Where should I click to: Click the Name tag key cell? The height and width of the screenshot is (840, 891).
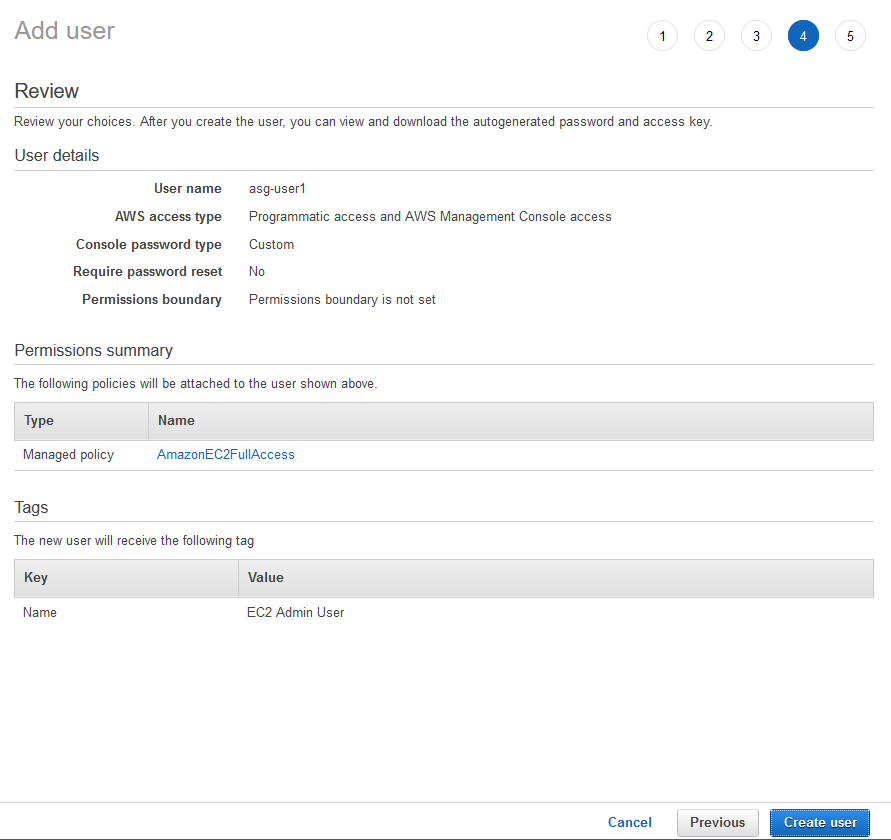coord(40,612)
